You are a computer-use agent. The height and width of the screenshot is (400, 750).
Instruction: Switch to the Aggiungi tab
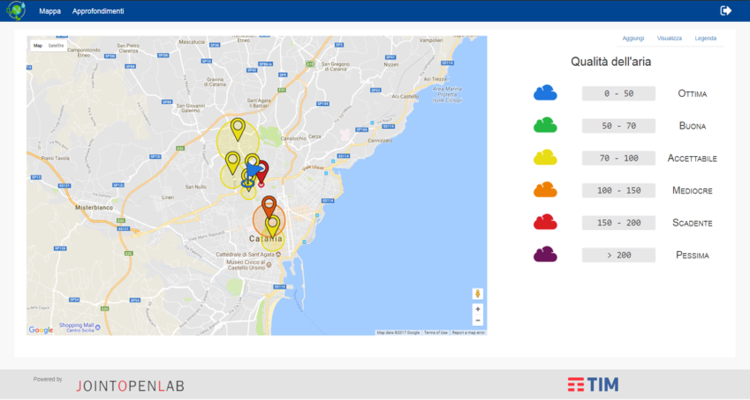click(x=633, y=38)
